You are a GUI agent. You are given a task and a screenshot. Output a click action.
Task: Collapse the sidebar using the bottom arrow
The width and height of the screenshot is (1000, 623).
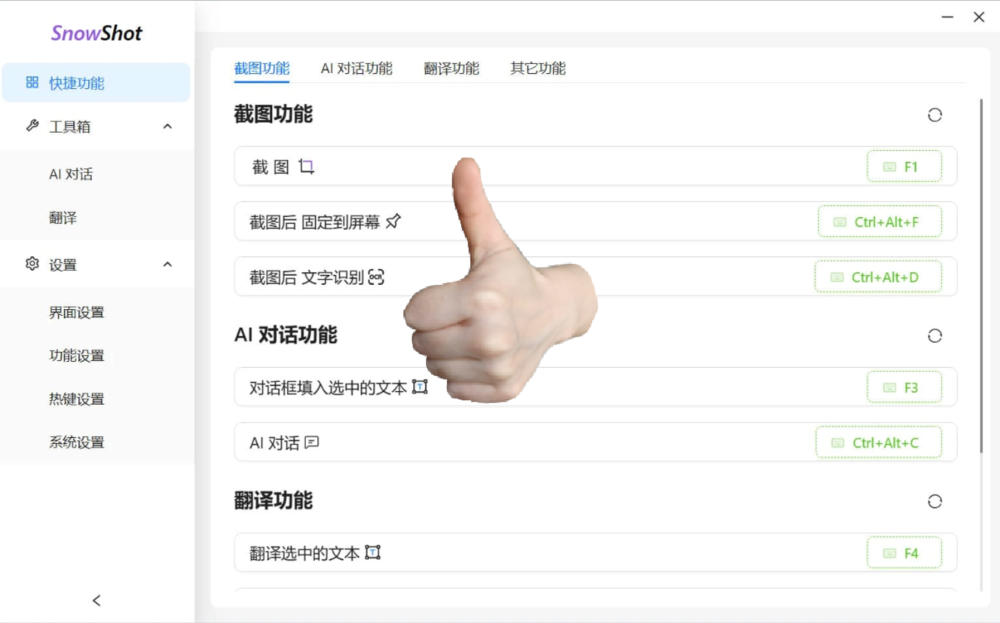pos(96,600)
